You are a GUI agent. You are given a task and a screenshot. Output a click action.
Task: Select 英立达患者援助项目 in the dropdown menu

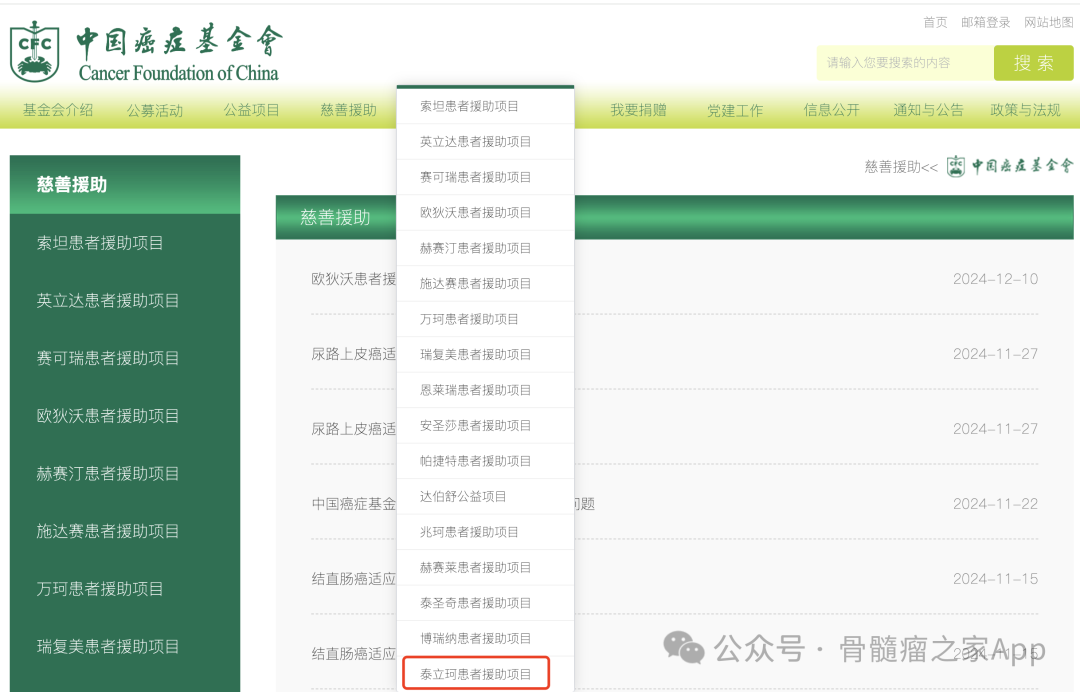(486, 142)
